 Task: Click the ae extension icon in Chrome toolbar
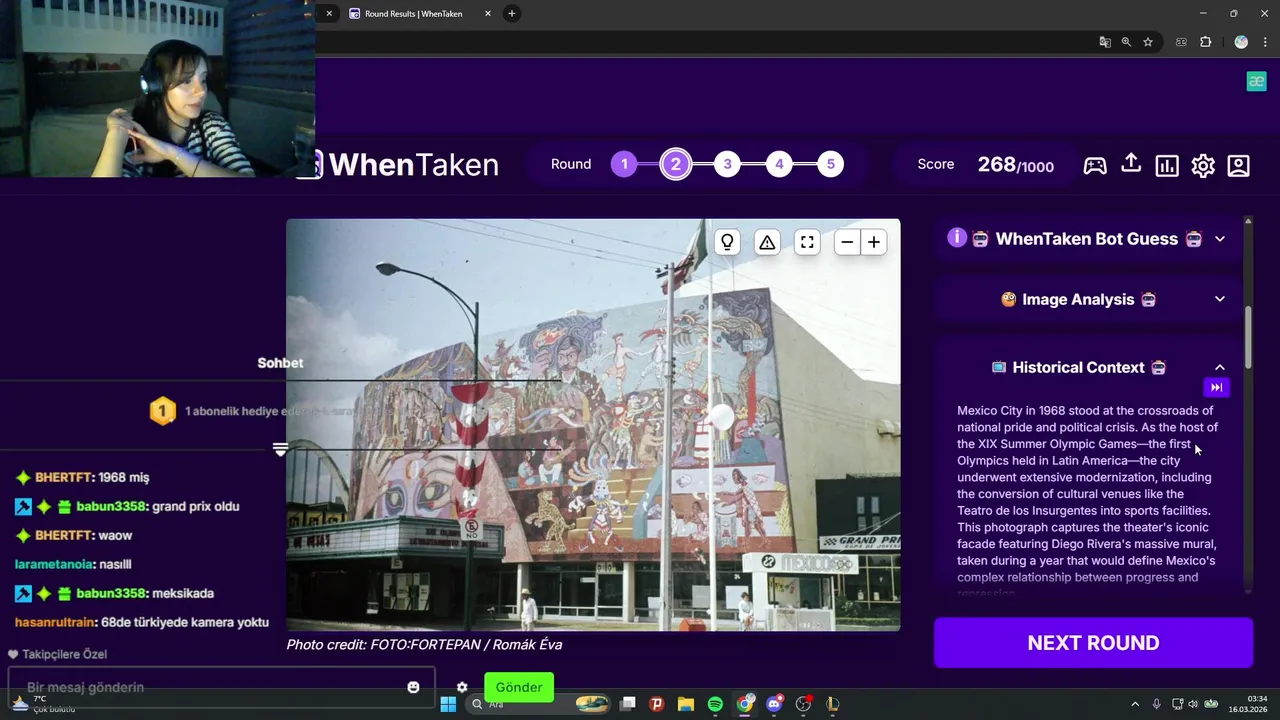1181,42
